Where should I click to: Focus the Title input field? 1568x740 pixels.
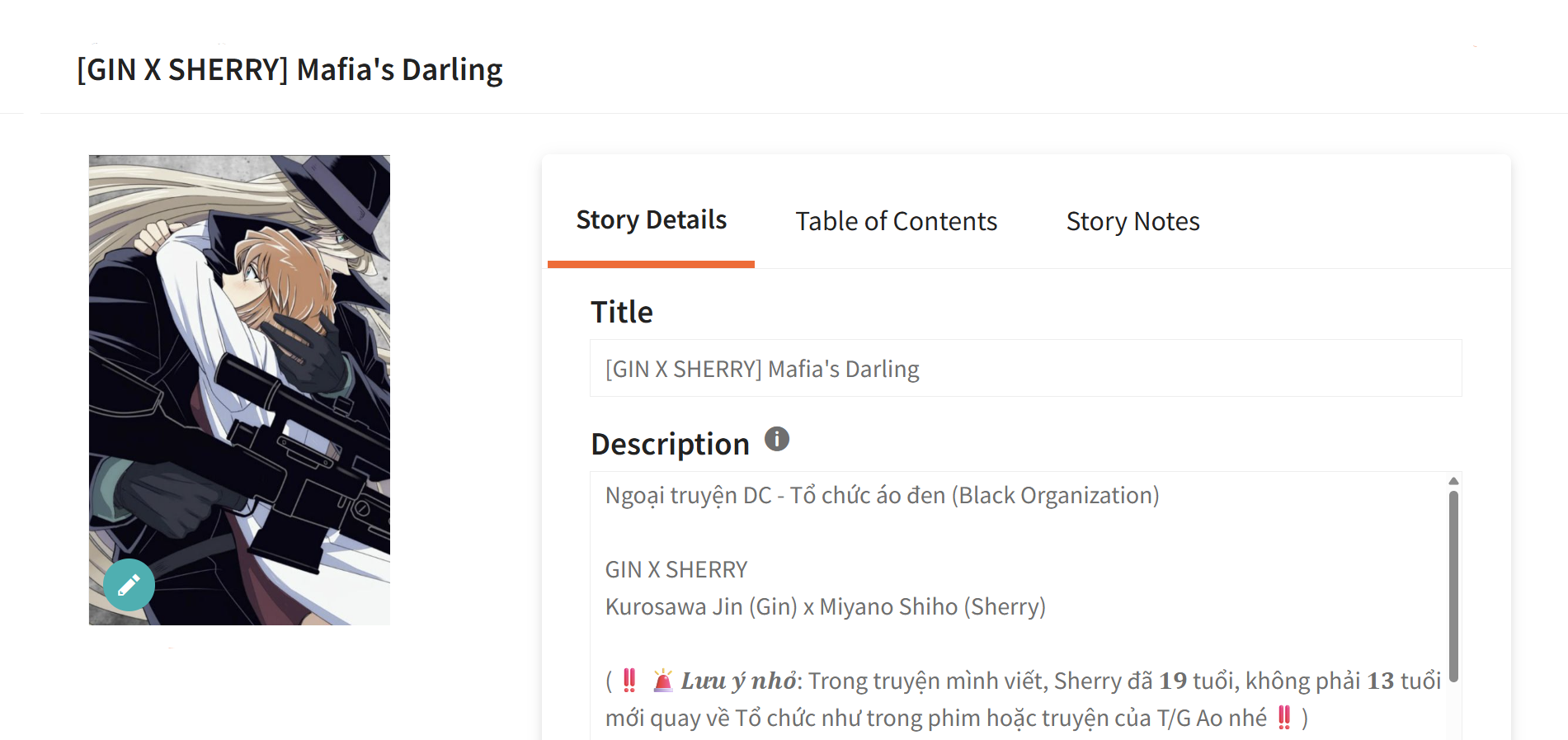coord(1024,369)
